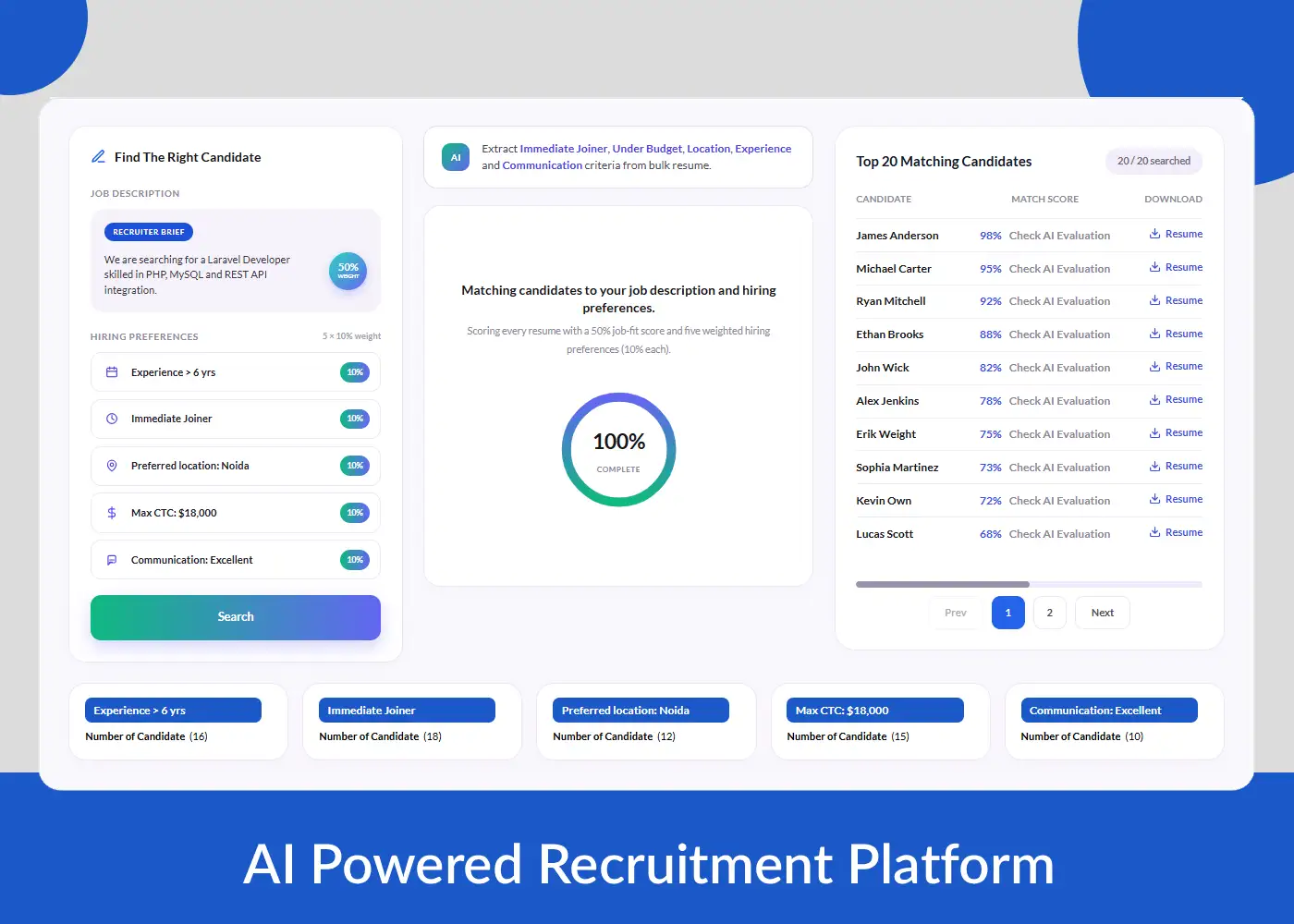1294x924 pixels.
Task: Click the Max CTC: $18,000 preference field
Action: pos(236,513)
